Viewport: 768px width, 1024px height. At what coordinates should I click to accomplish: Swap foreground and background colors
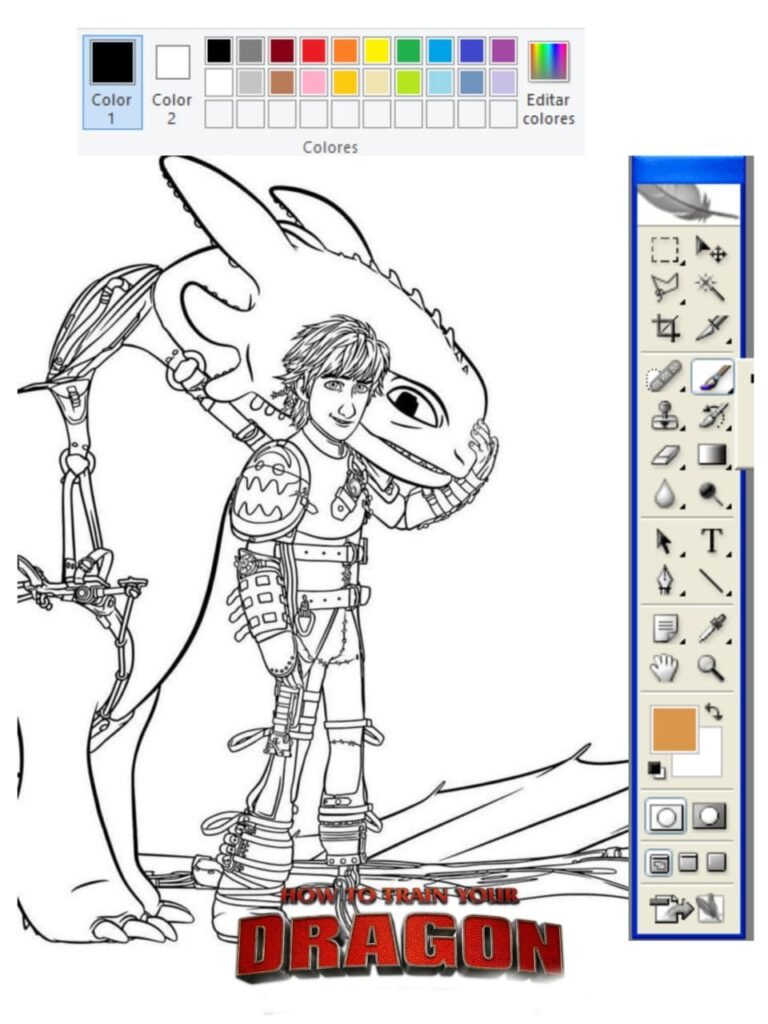click(x=714, y=711)
